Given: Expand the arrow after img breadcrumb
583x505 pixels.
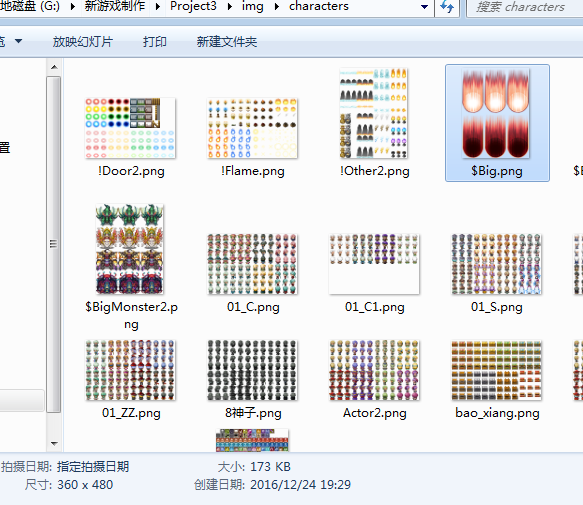Looking at the screenshot, I should (277, 6).
